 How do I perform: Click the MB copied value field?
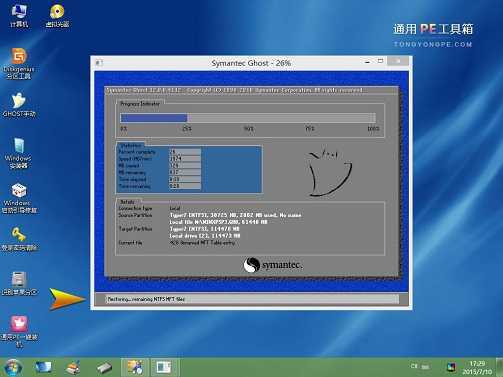185,166
